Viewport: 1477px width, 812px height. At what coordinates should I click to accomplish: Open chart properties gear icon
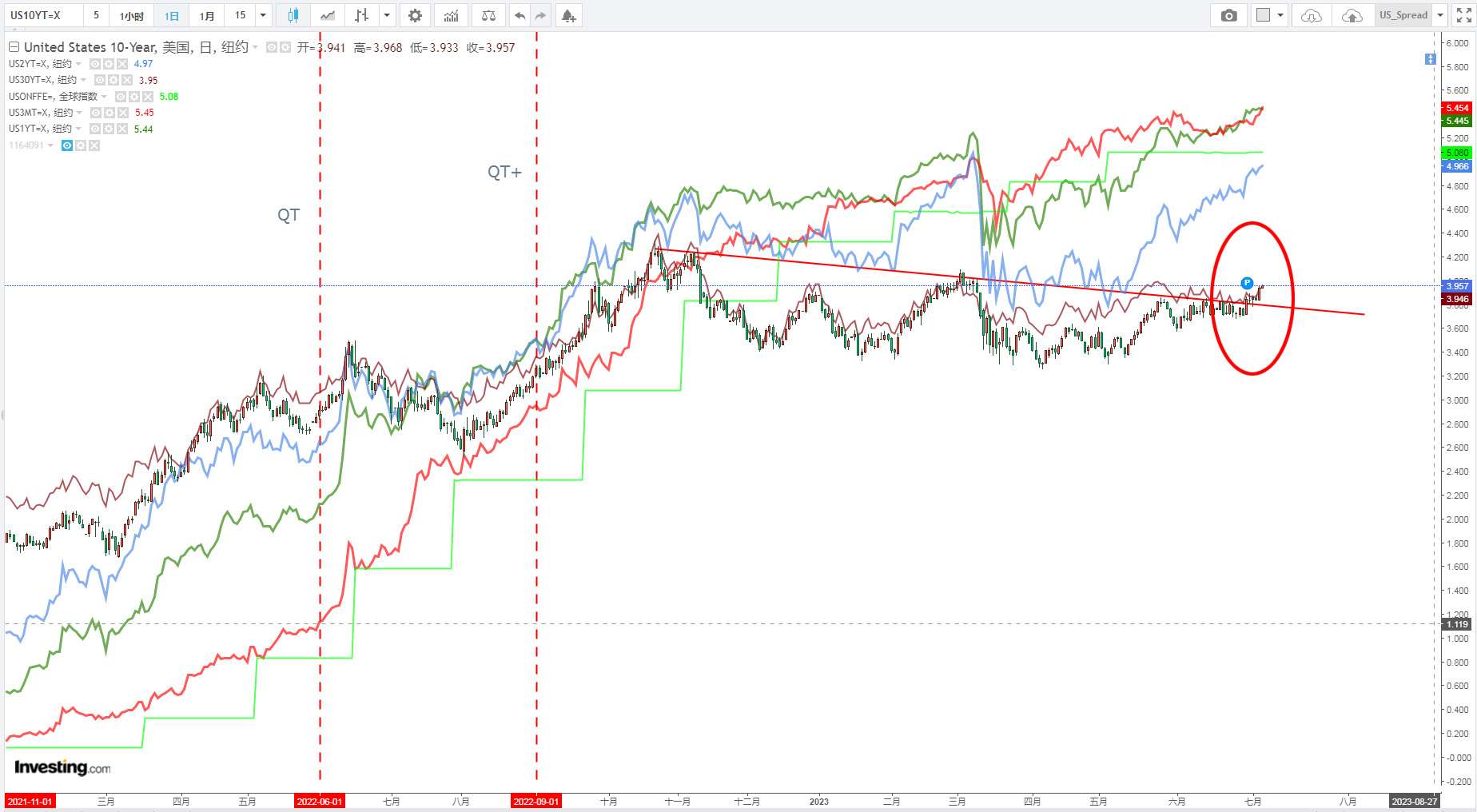point(415,15)
